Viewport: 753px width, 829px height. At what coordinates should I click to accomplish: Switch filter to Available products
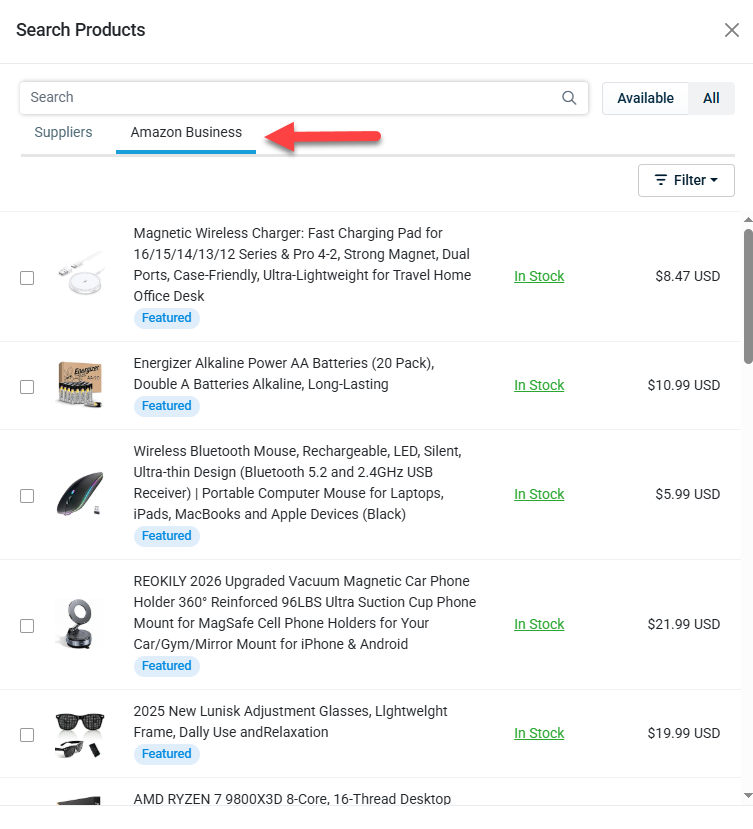(x=645, y=98)
